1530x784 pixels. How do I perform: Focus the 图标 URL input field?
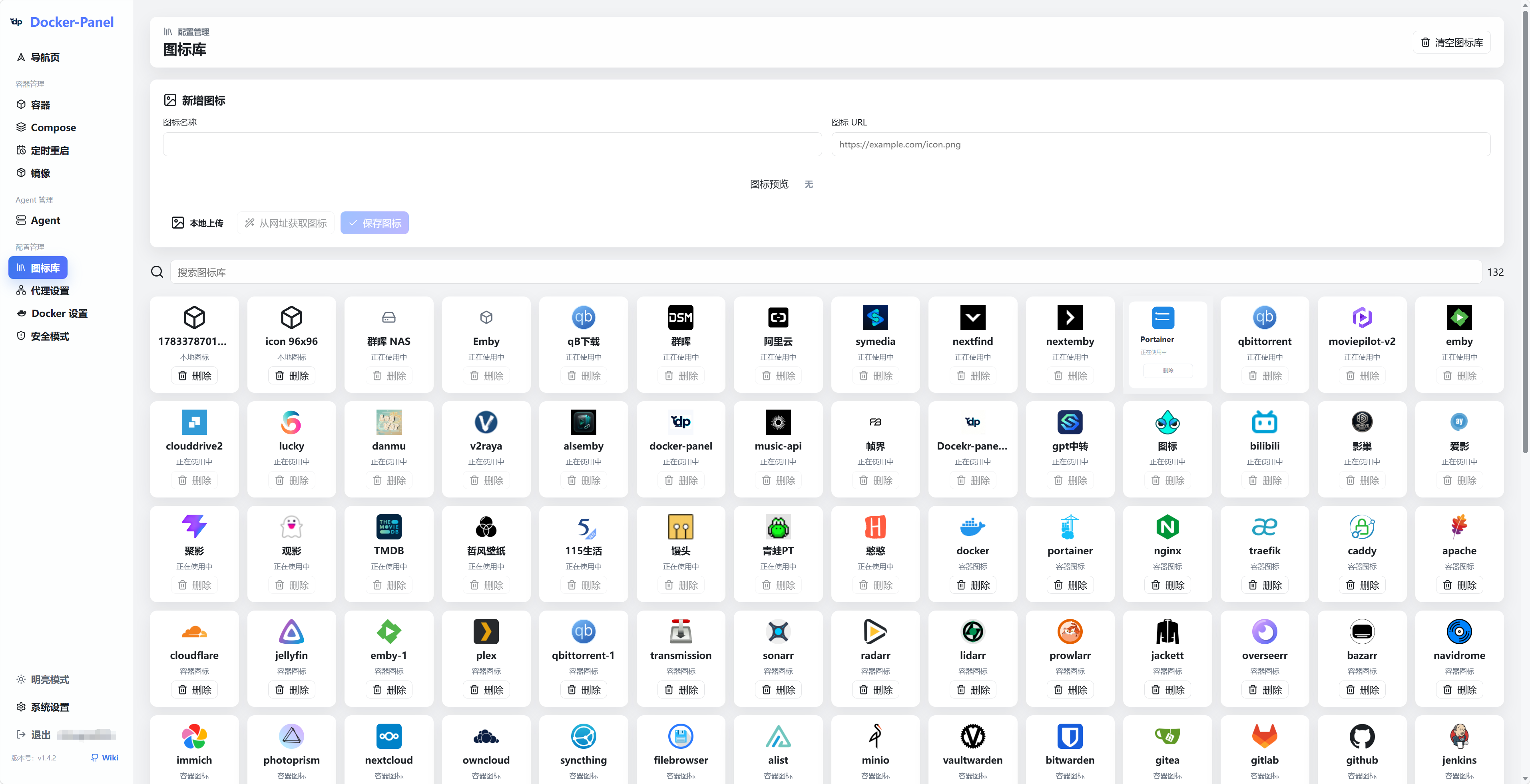1161,144
